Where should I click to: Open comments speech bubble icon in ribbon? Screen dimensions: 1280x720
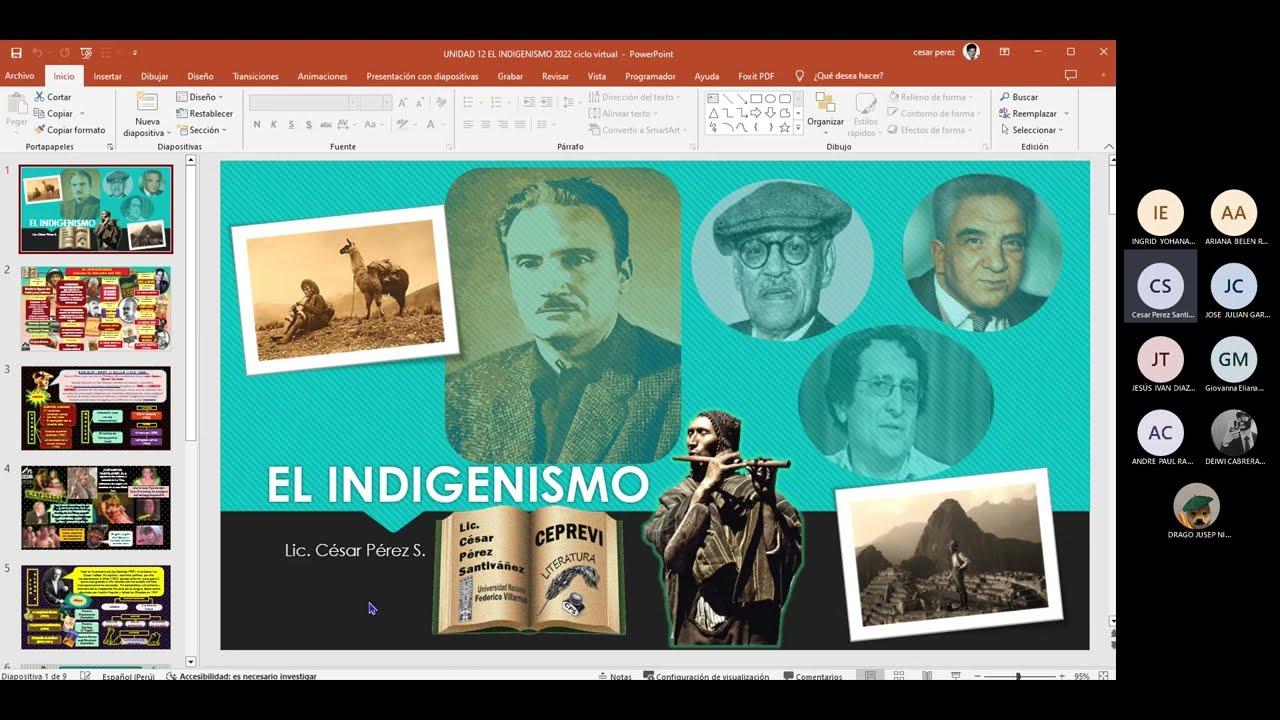click(1071, 75)
